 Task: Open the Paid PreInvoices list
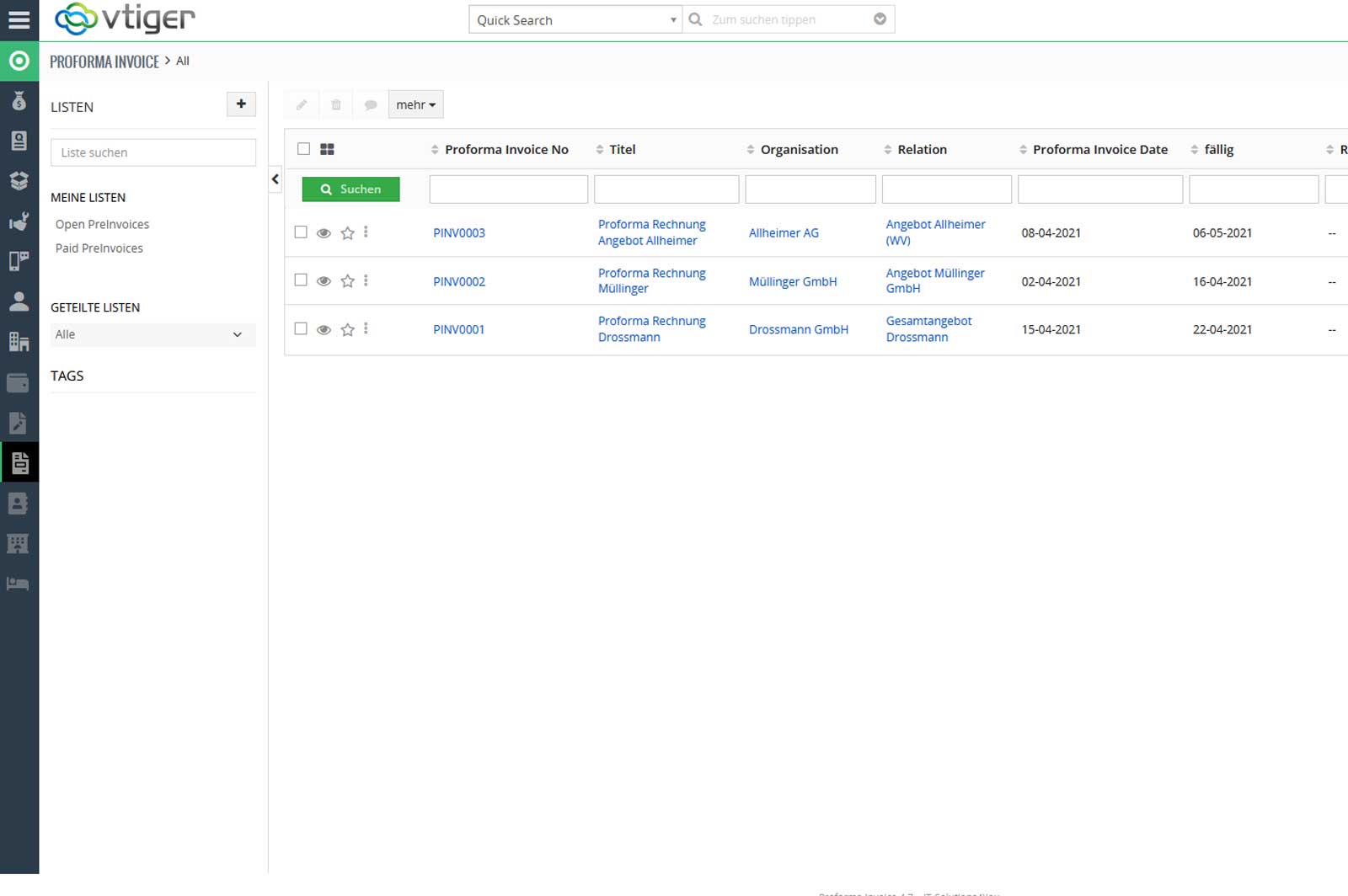click(99, 248)
